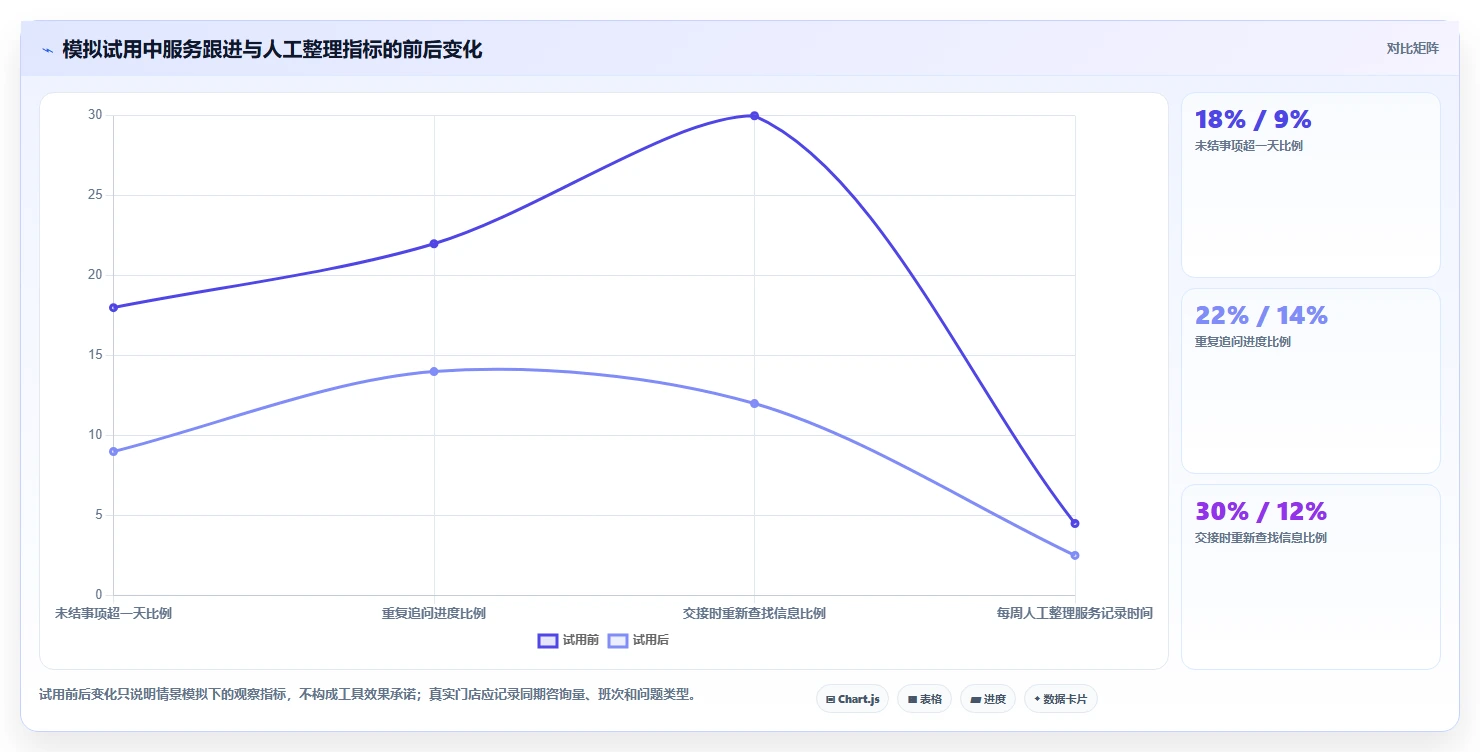This screenshot has width=1480, height=752.
Task: Click the 表格 tag chip
Action: pyautogui.click(x=924, y=699)
